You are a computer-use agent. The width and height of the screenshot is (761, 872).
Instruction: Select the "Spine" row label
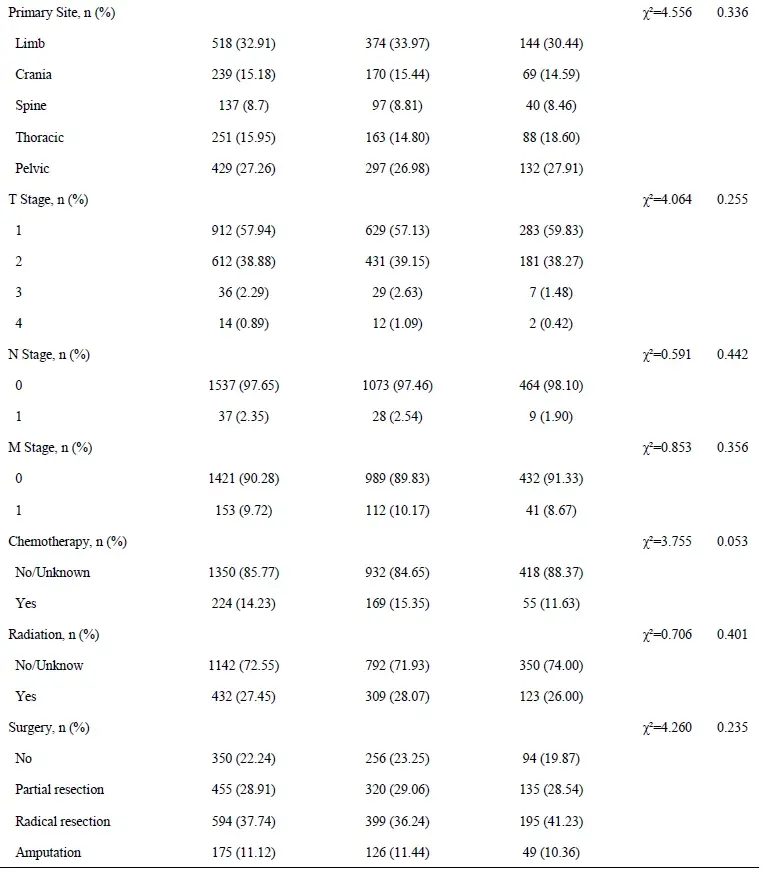[31, 106]
